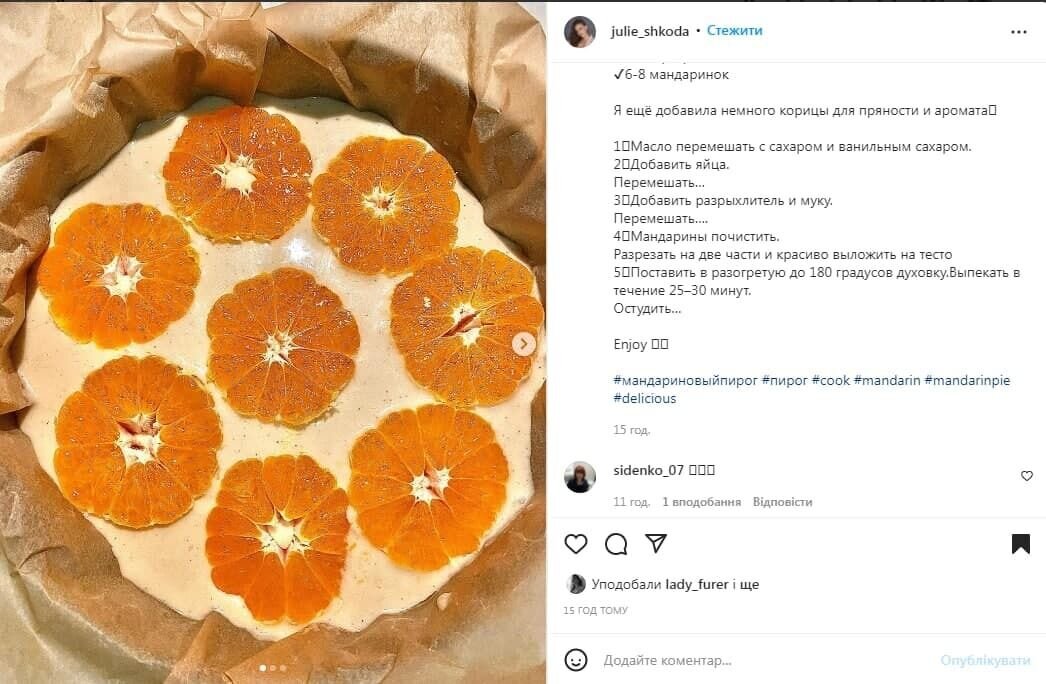Reply to sidenko_07 using Відповісти
This screenshot has height=684, width=1046.
(786, 500)
